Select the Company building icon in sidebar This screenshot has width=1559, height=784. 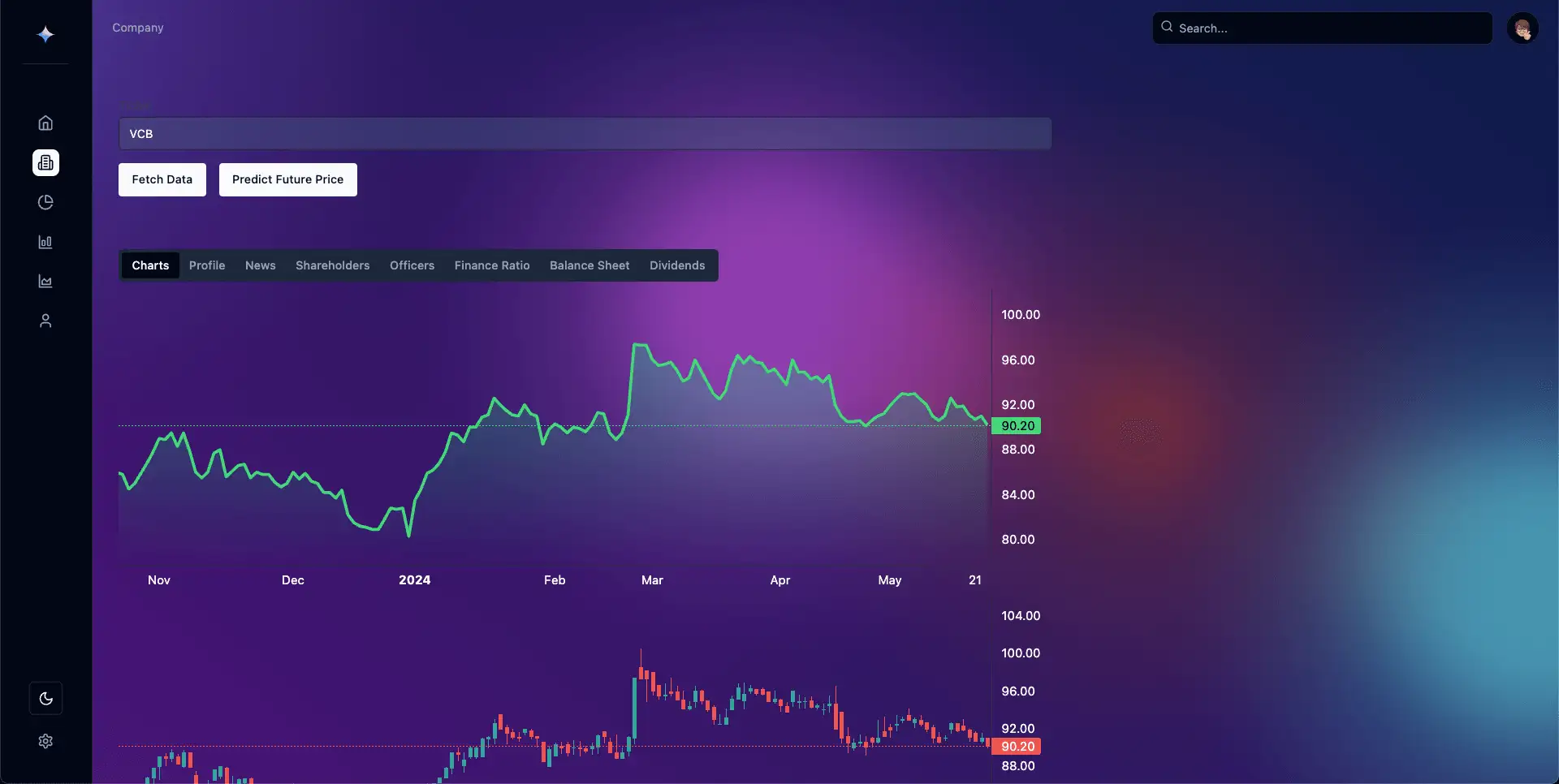click(45, 162)
